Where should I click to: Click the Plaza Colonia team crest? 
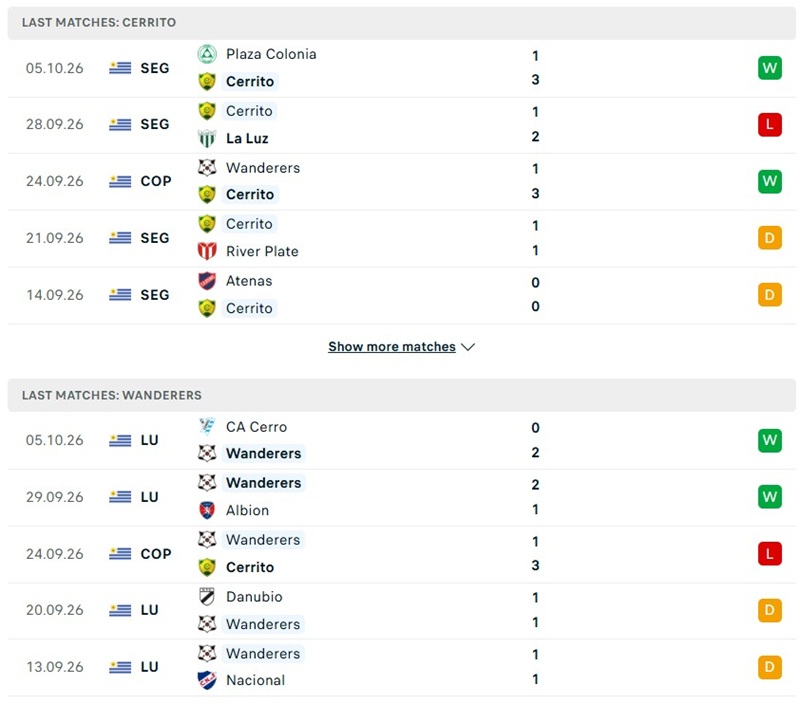pyautogui.click(x=207, y=54)
